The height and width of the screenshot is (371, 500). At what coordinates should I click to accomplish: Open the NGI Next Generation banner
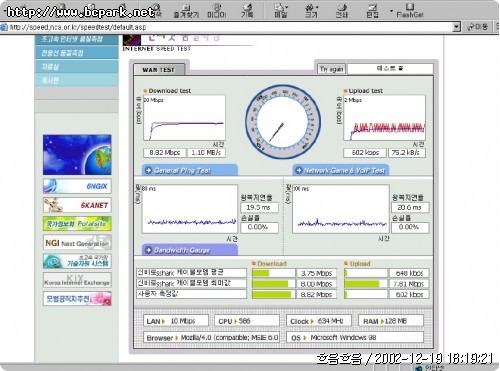(77, 243)
